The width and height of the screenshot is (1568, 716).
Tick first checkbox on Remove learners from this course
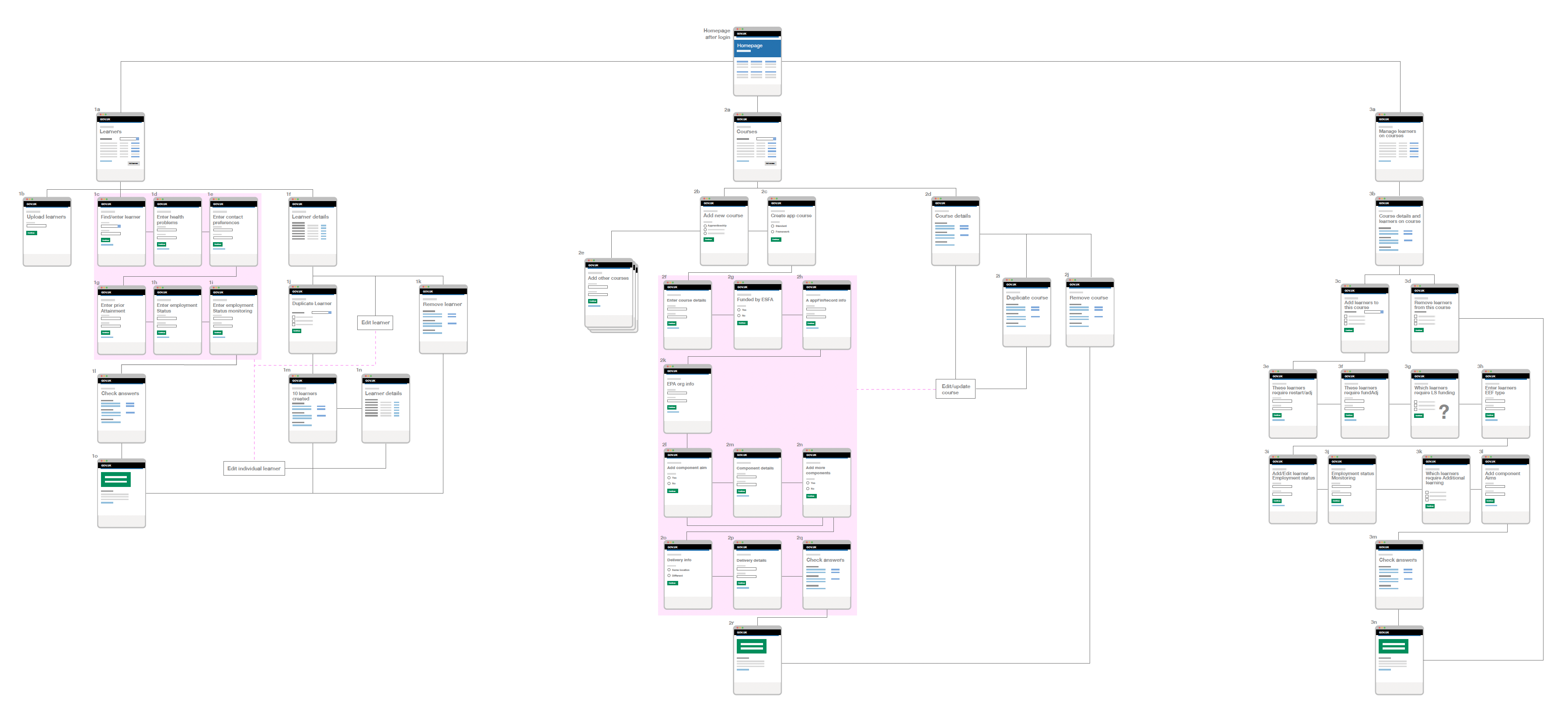[1416, 316]
